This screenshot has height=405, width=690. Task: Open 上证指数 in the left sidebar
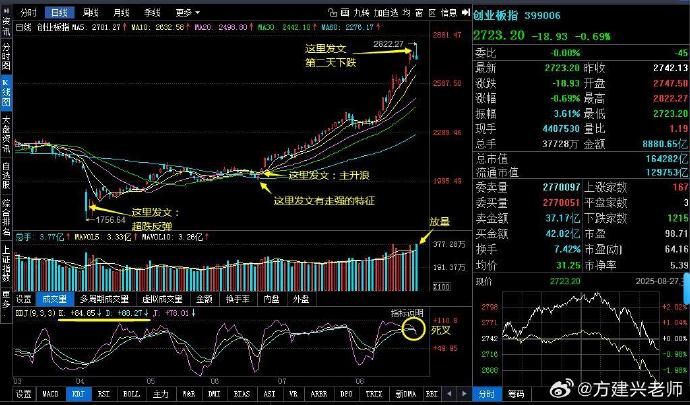(6, 263)
